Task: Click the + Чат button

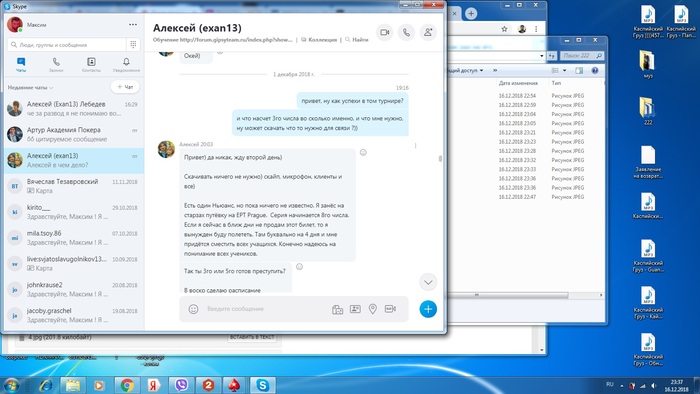Action: tap(125, 87)
